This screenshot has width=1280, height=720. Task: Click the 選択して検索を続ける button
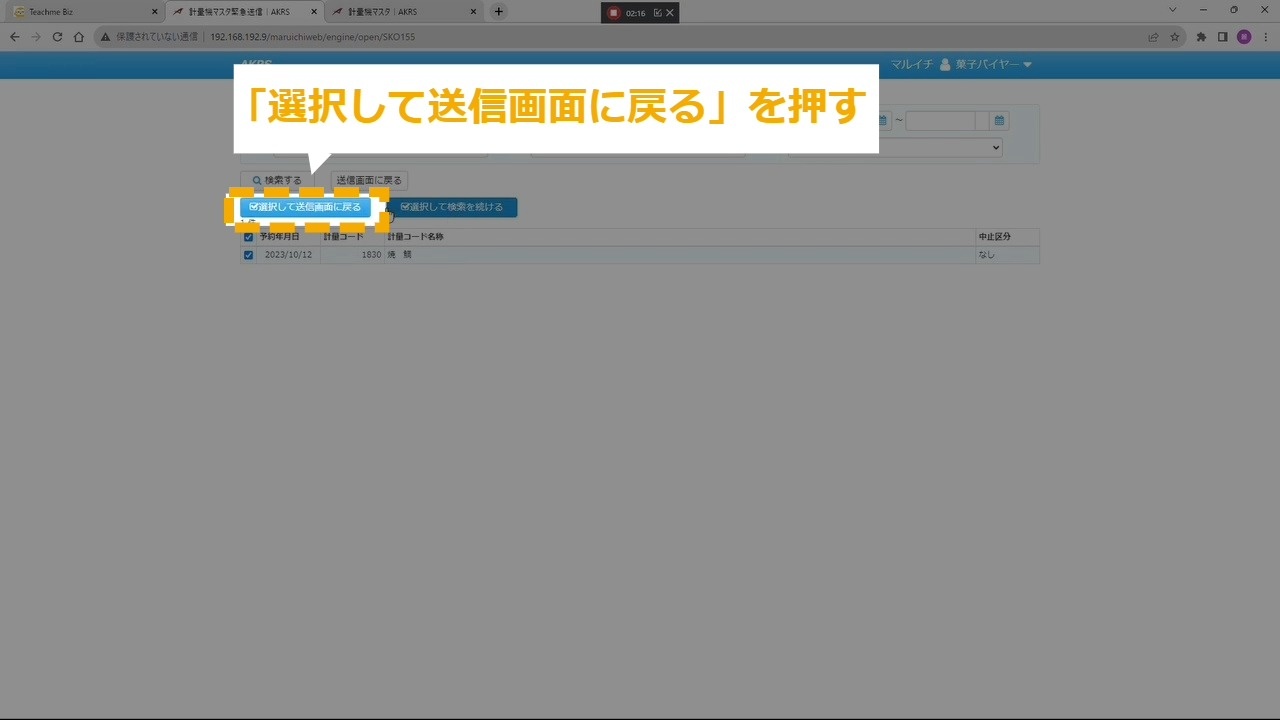click(452, 207)
